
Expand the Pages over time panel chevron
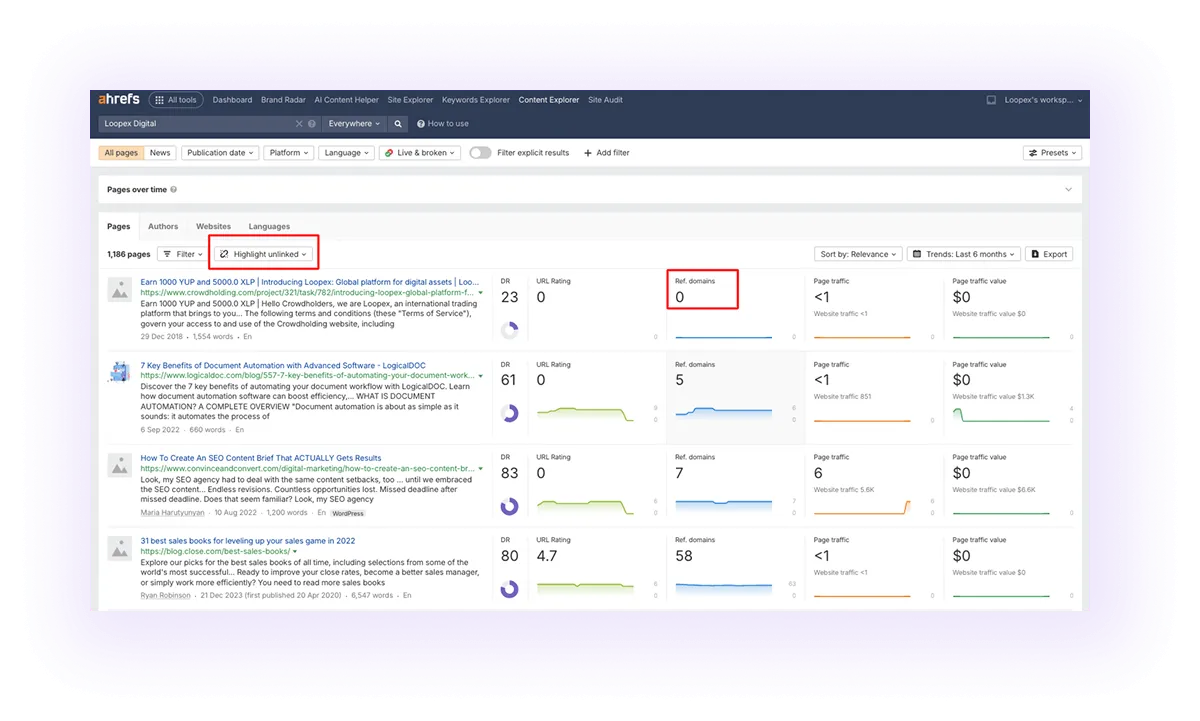click(x=1068, y=190)
